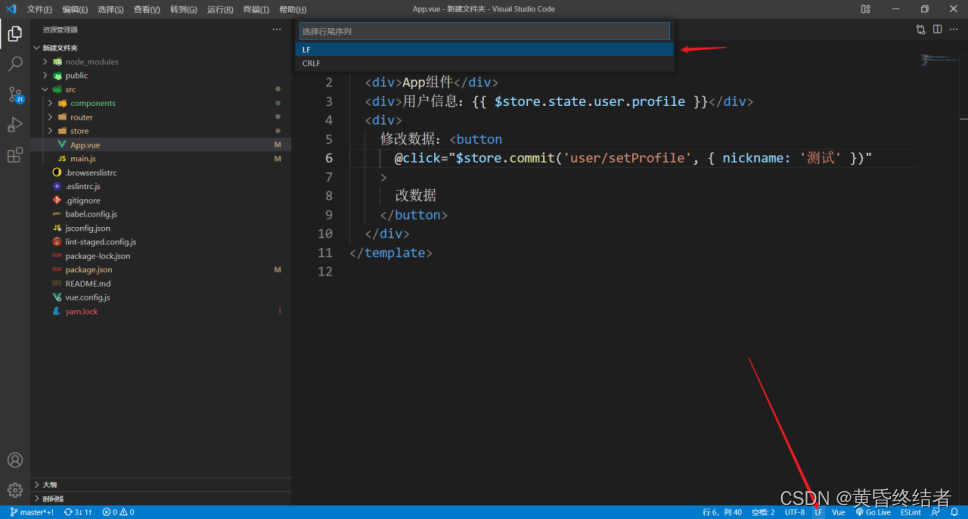Open the Explorer panel more actions ellipsis
The height and width of the screenshot is (519, 968).
[x=277, y=30]
